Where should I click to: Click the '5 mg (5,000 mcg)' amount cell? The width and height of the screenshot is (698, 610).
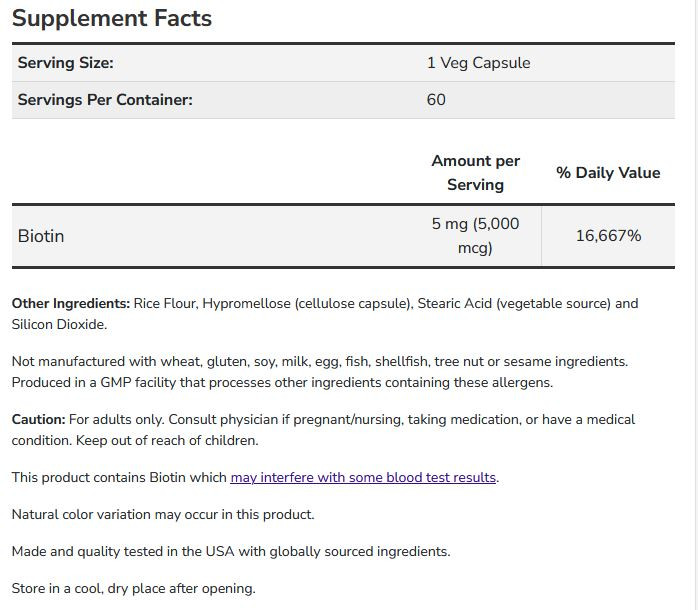tap(475, 236)
